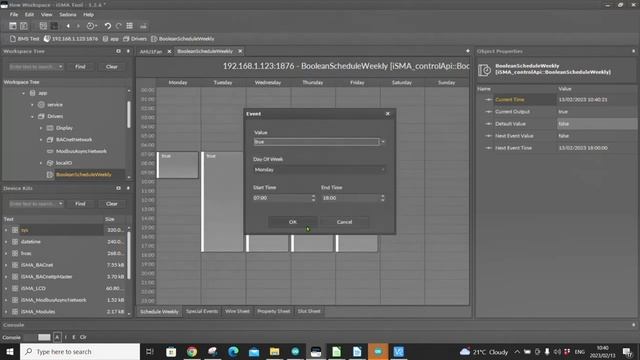Viewport: 640px width, 360px height.
Task: Click the Start Time field in Event dialog
Action: point(282,198)
